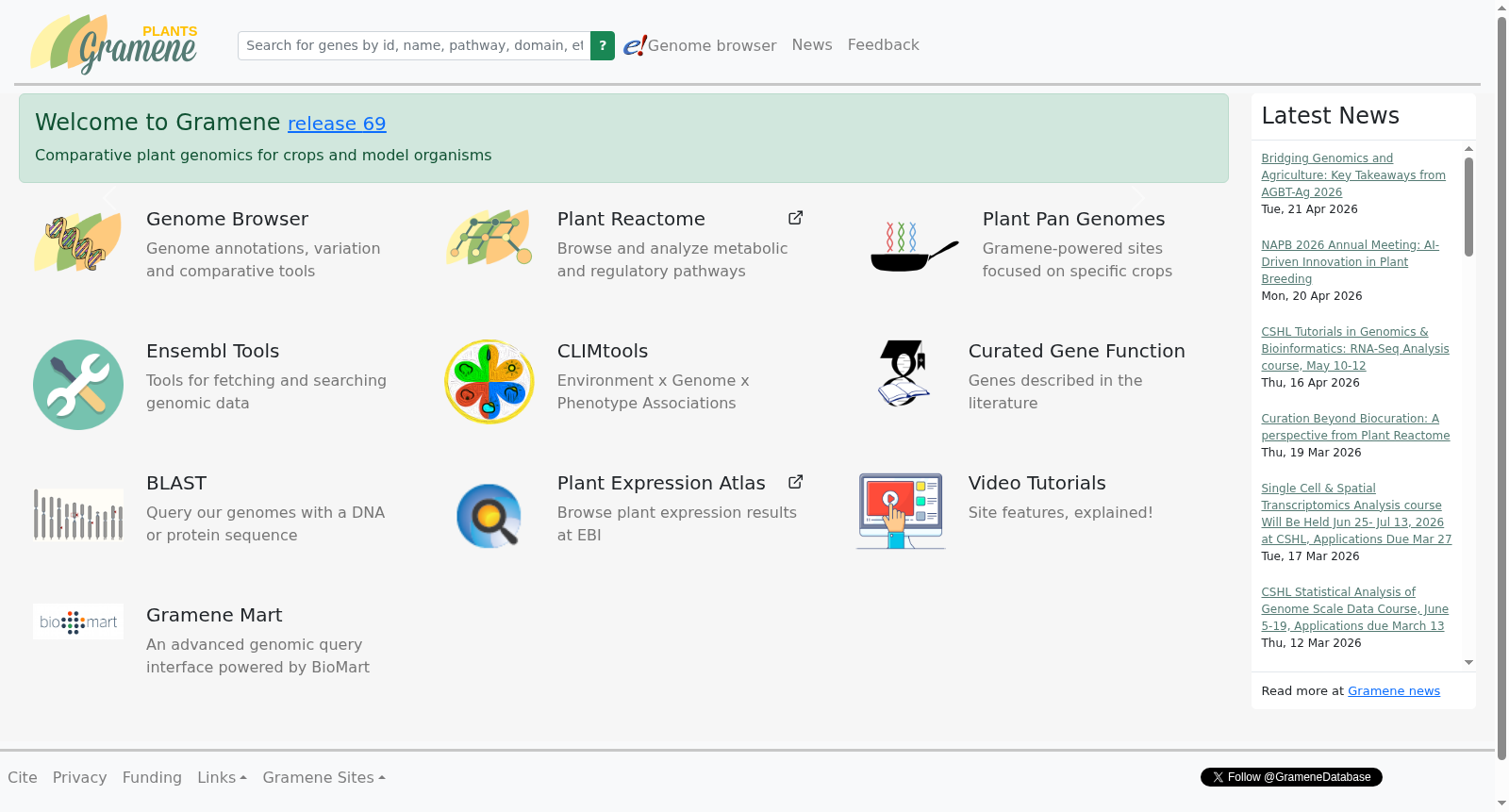Image resolution: width=1509 pixels, height=812 pixels.
Task: Click the Ensembl Tools wrench icon
Action: [78, 385]
